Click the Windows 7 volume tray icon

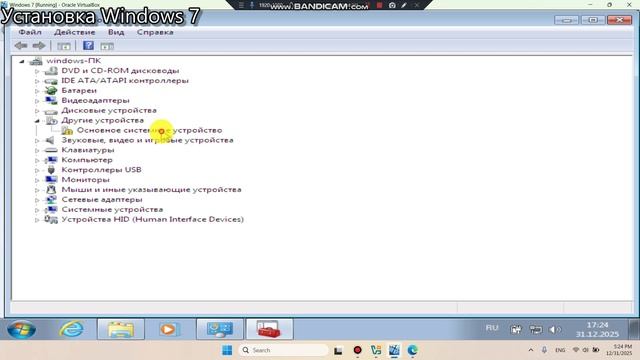[x=555, y=329]
